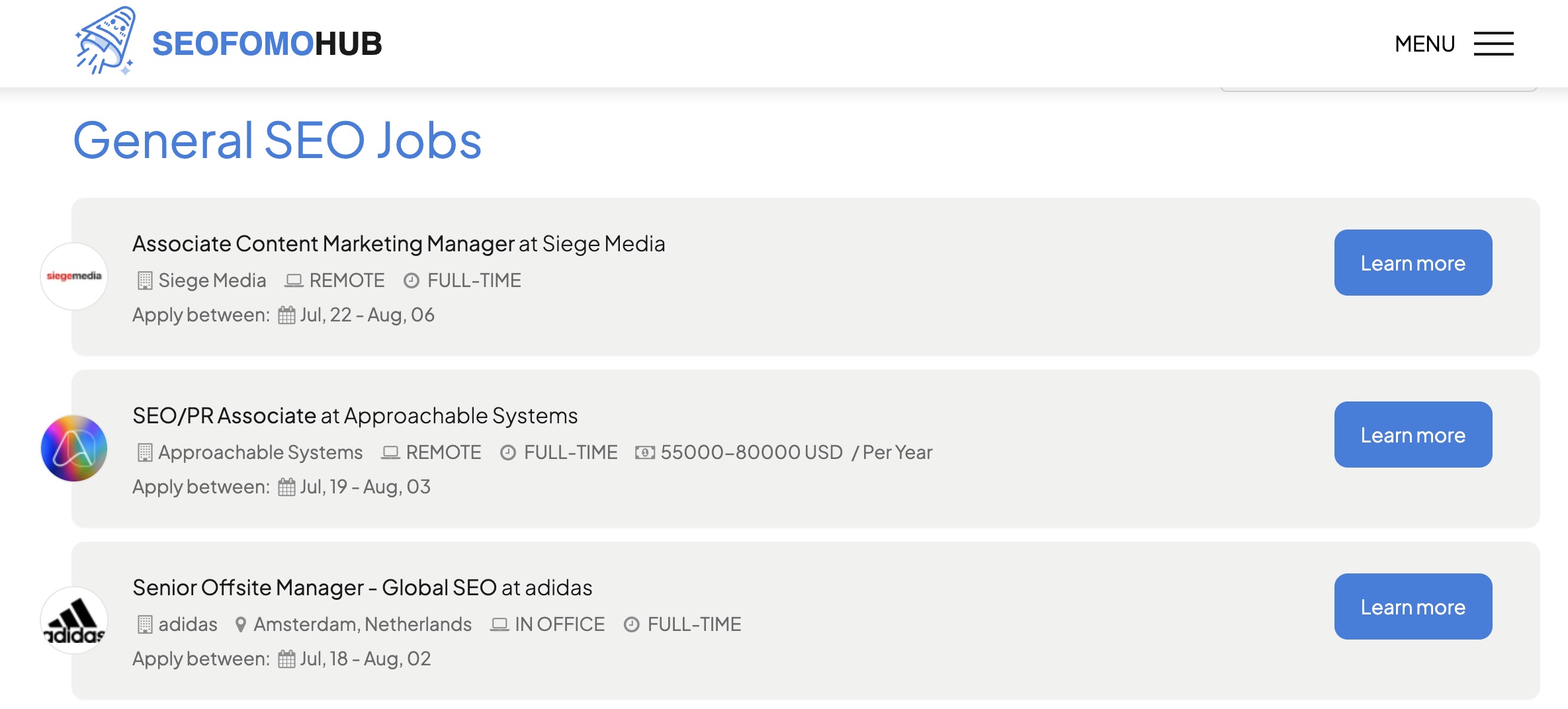Click laptop icon in Approachable Systems row
The image size is (1568, 709).
click(390, 452)
